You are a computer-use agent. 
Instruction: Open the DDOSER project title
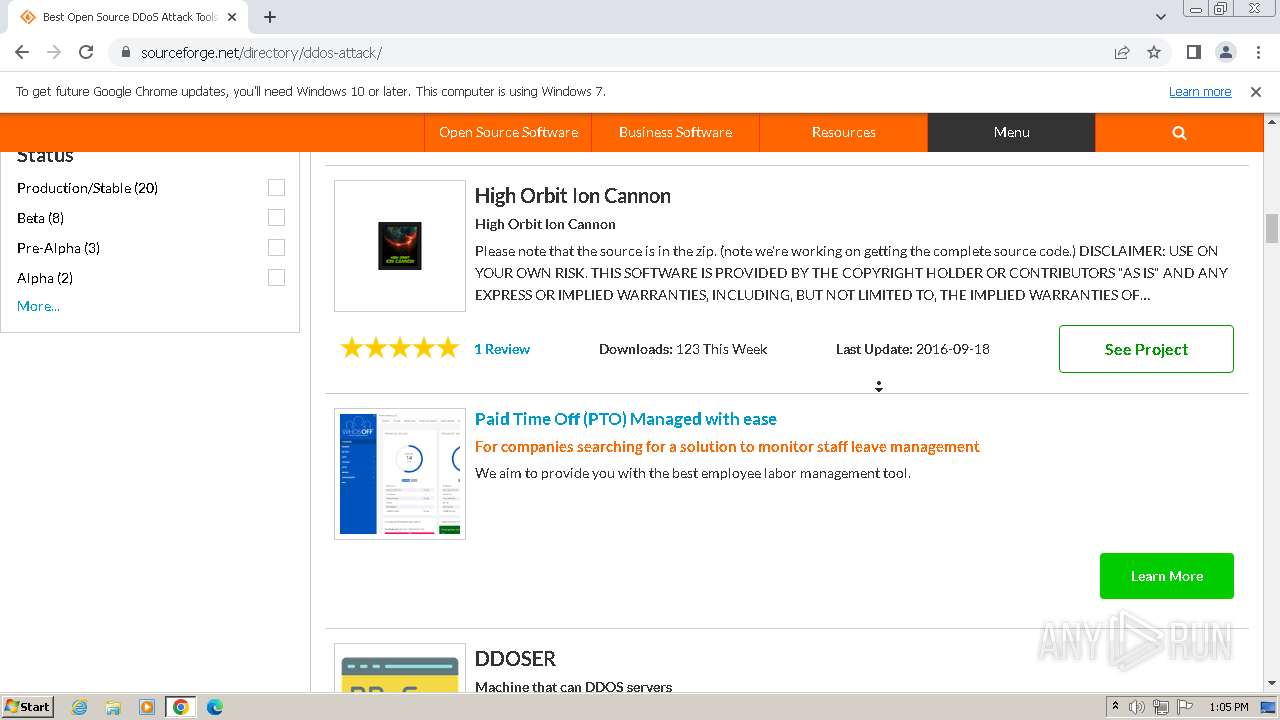(515, 659)
